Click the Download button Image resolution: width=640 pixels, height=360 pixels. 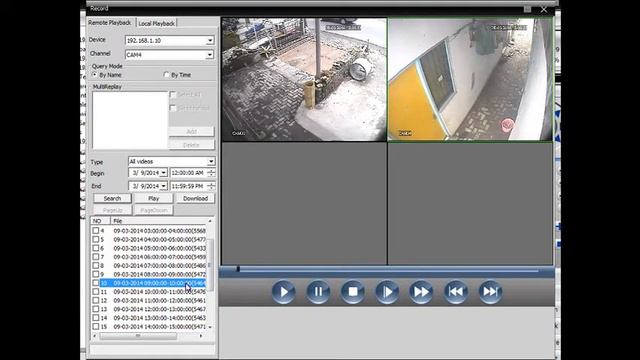(x=195, y=198)
